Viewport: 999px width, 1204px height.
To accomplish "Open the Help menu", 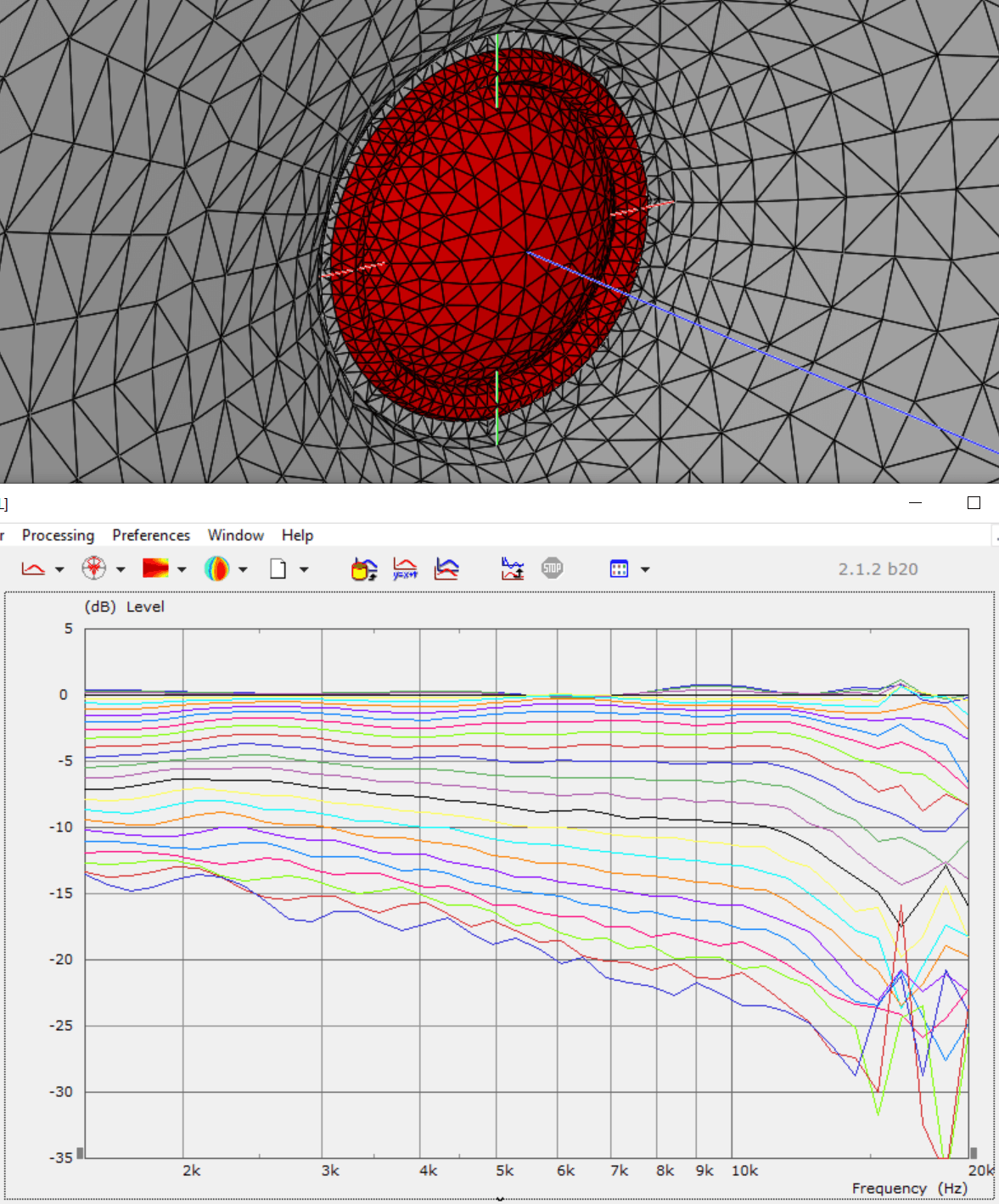I will [x=298, y=535].
